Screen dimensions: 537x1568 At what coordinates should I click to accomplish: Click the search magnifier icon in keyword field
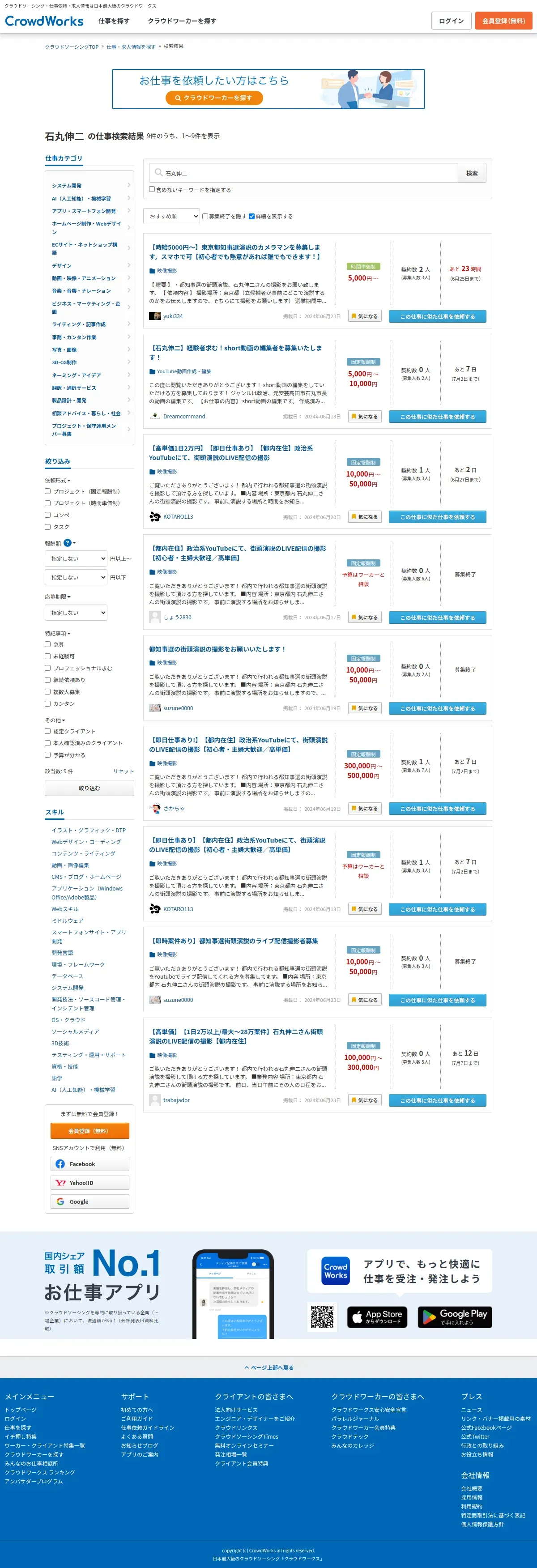point(158,173)
